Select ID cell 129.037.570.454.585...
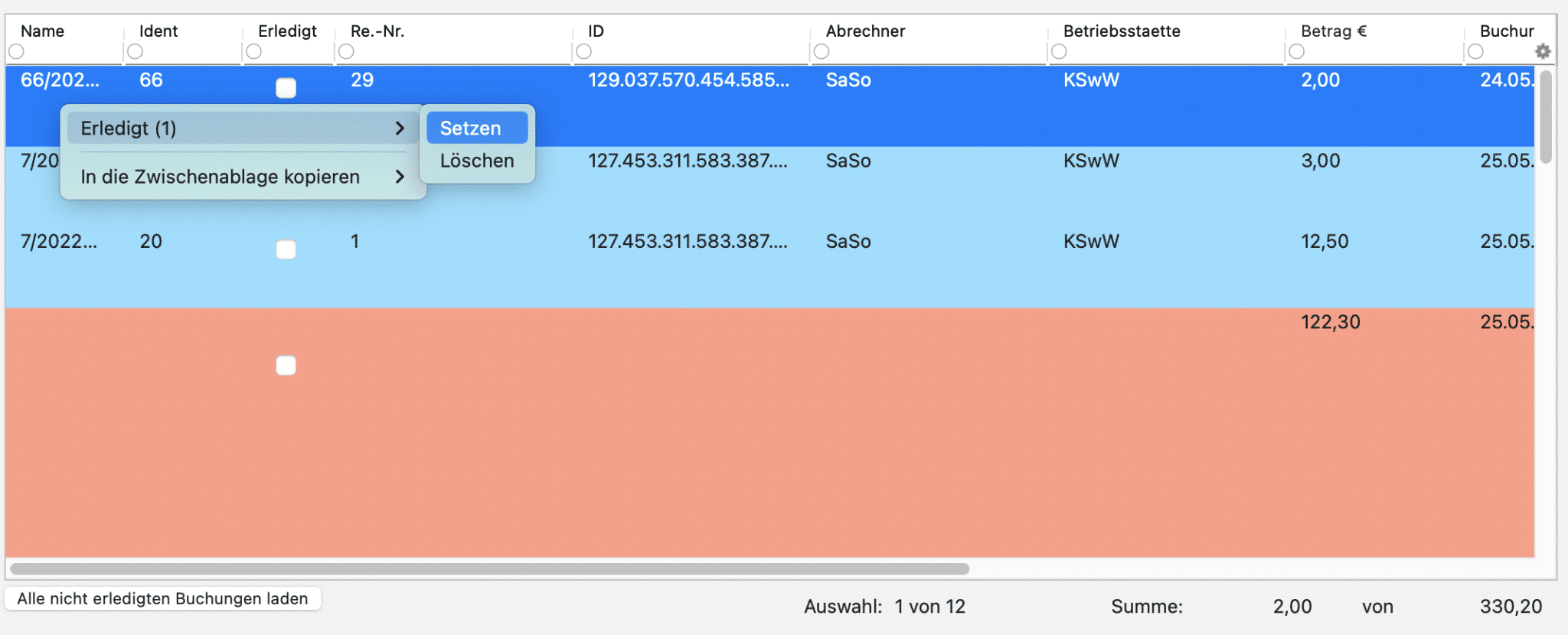This screenshot has width=1568, height=635. click(688, 80)
